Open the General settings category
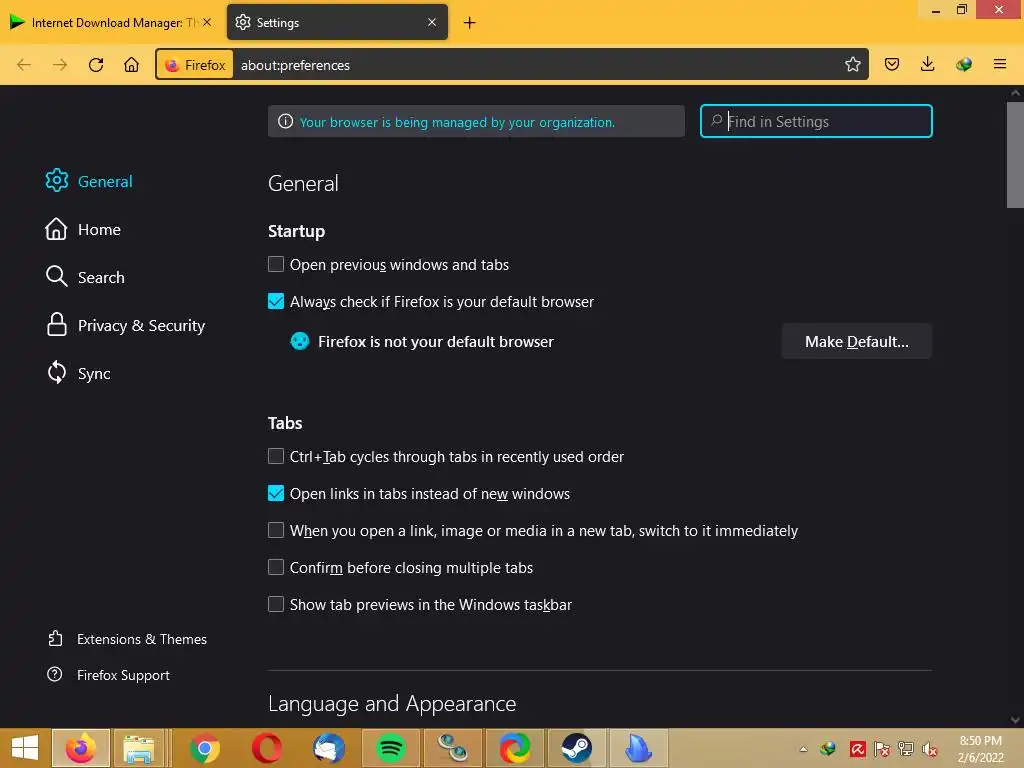The width and height of the screenshot is (1024, 768). (89, 181)
